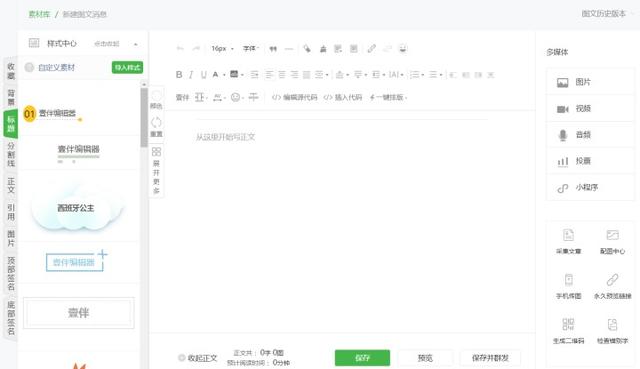Switch to the 收藏 side tab
The height and width of the screenshot is (369, 640).
tap(11, 71)
